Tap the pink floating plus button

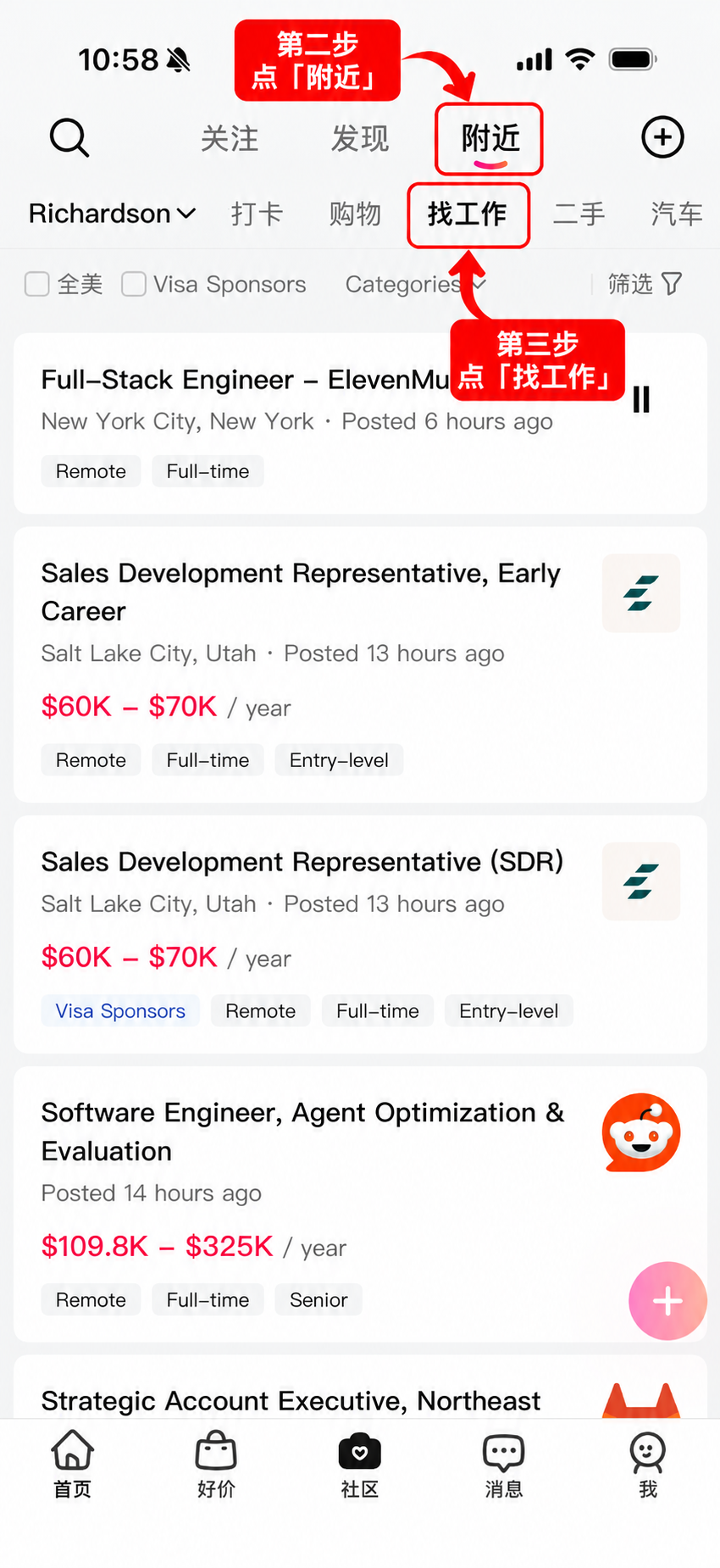coord(667,1301)
